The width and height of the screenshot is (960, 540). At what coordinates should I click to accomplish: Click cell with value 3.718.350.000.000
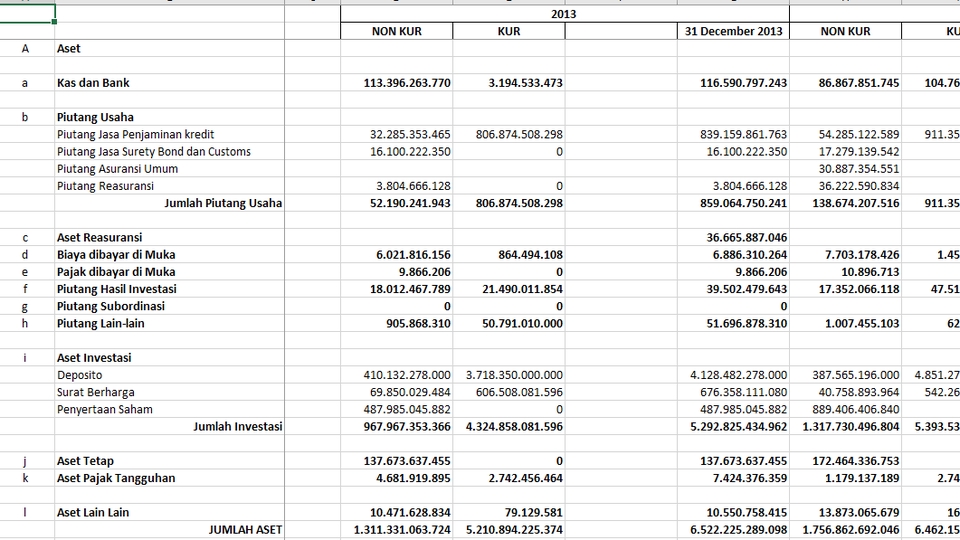(509, 374)
